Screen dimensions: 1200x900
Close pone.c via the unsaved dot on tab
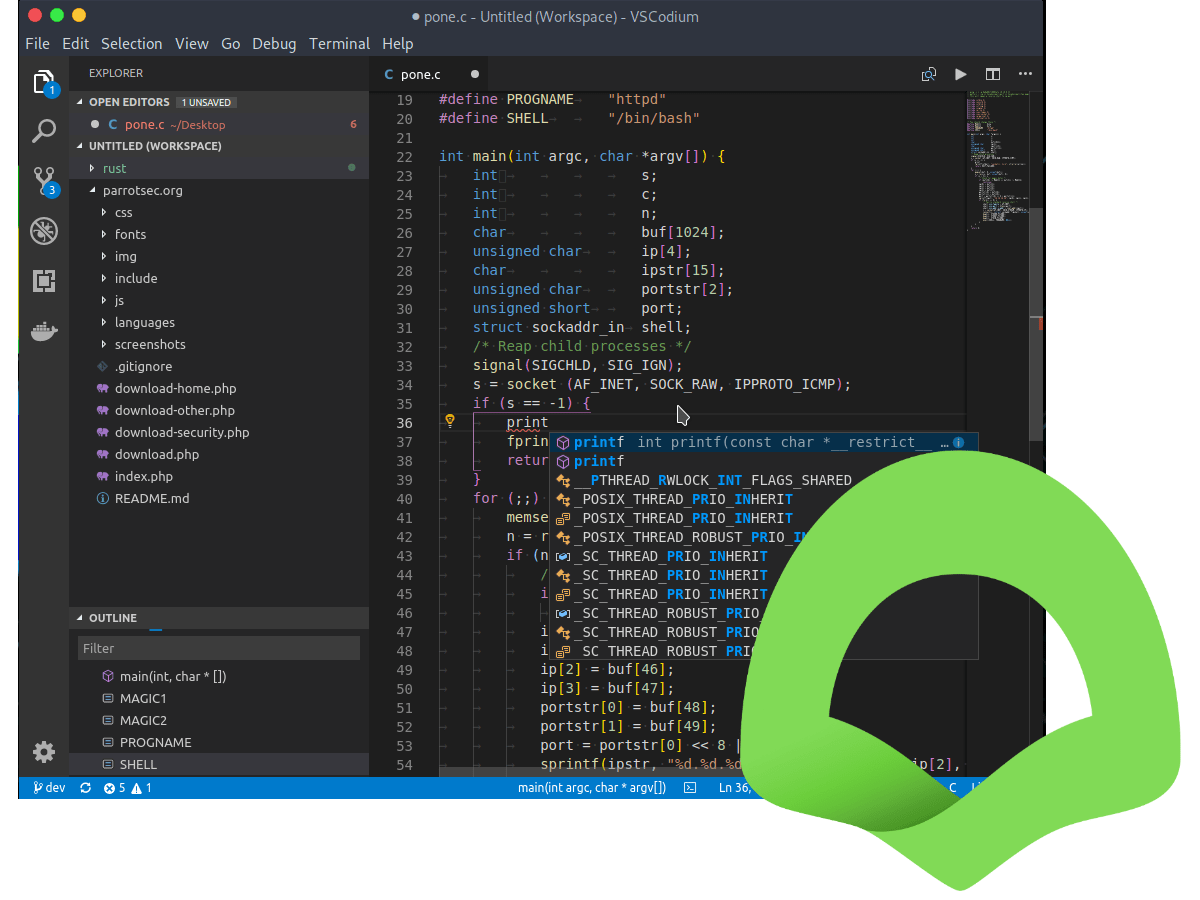474,74
